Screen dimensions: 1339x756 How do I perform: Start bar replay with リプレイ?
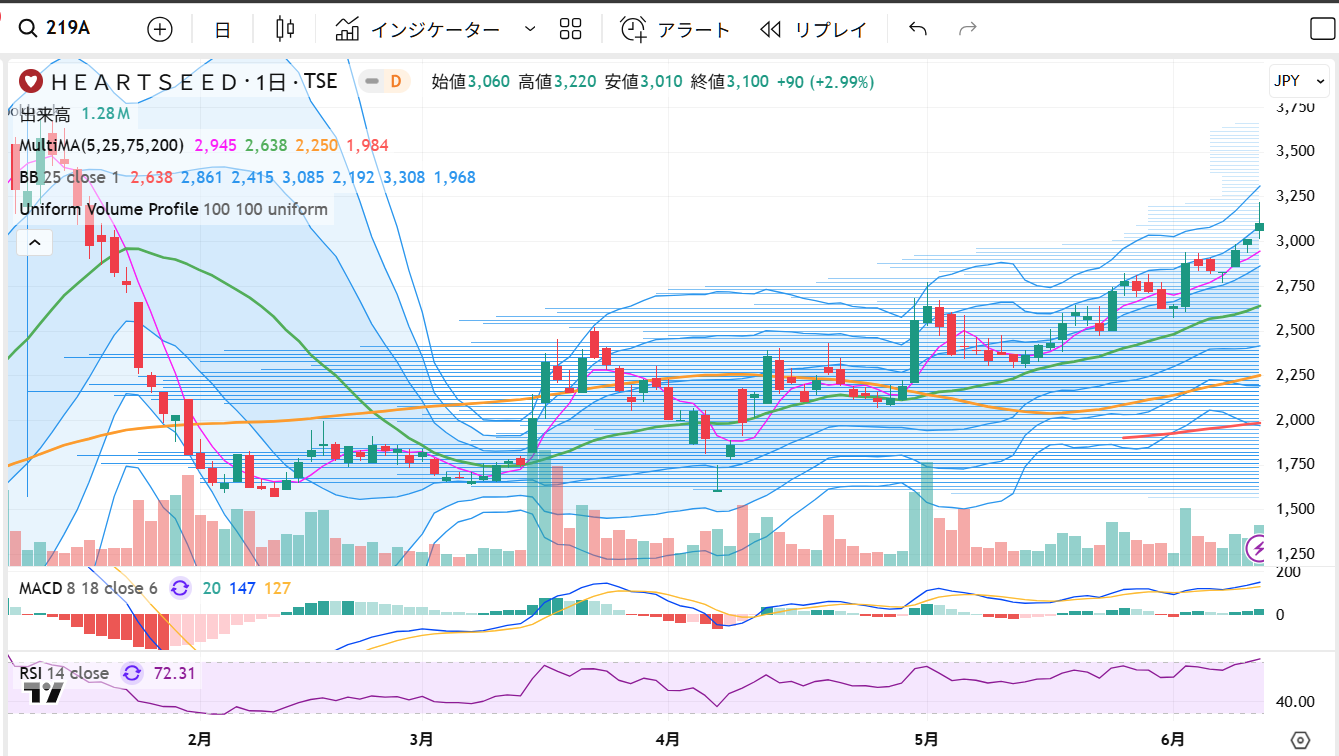813,29
